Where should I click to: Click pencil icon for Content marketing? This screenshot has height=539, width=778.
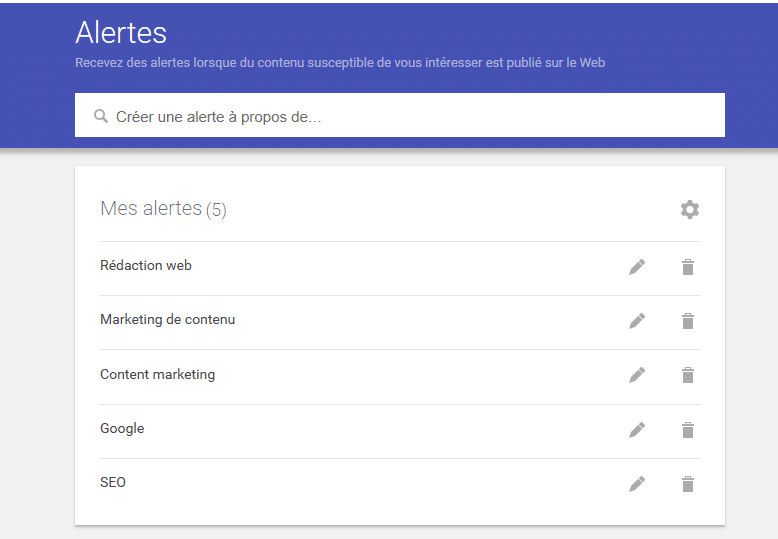[x=637, y=375]
